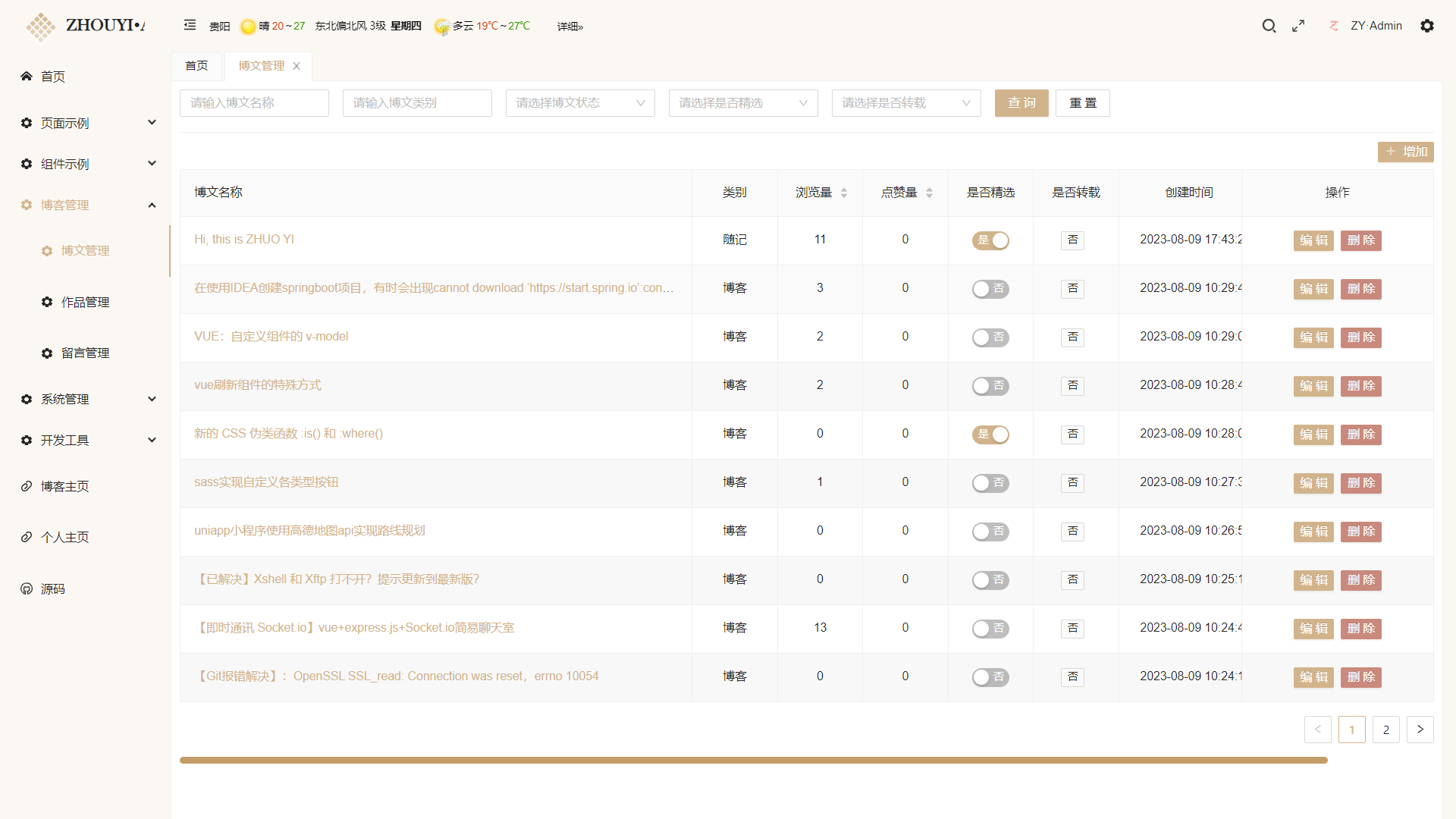Open the 请选择博文状态 dropdown
This screenshot has width=1456, height=819.
point(580,103)
